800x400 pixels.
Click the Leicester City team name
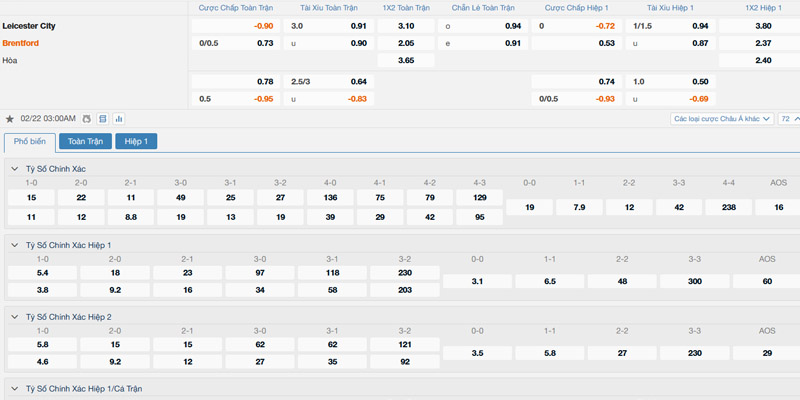click(x=29, y=26)
